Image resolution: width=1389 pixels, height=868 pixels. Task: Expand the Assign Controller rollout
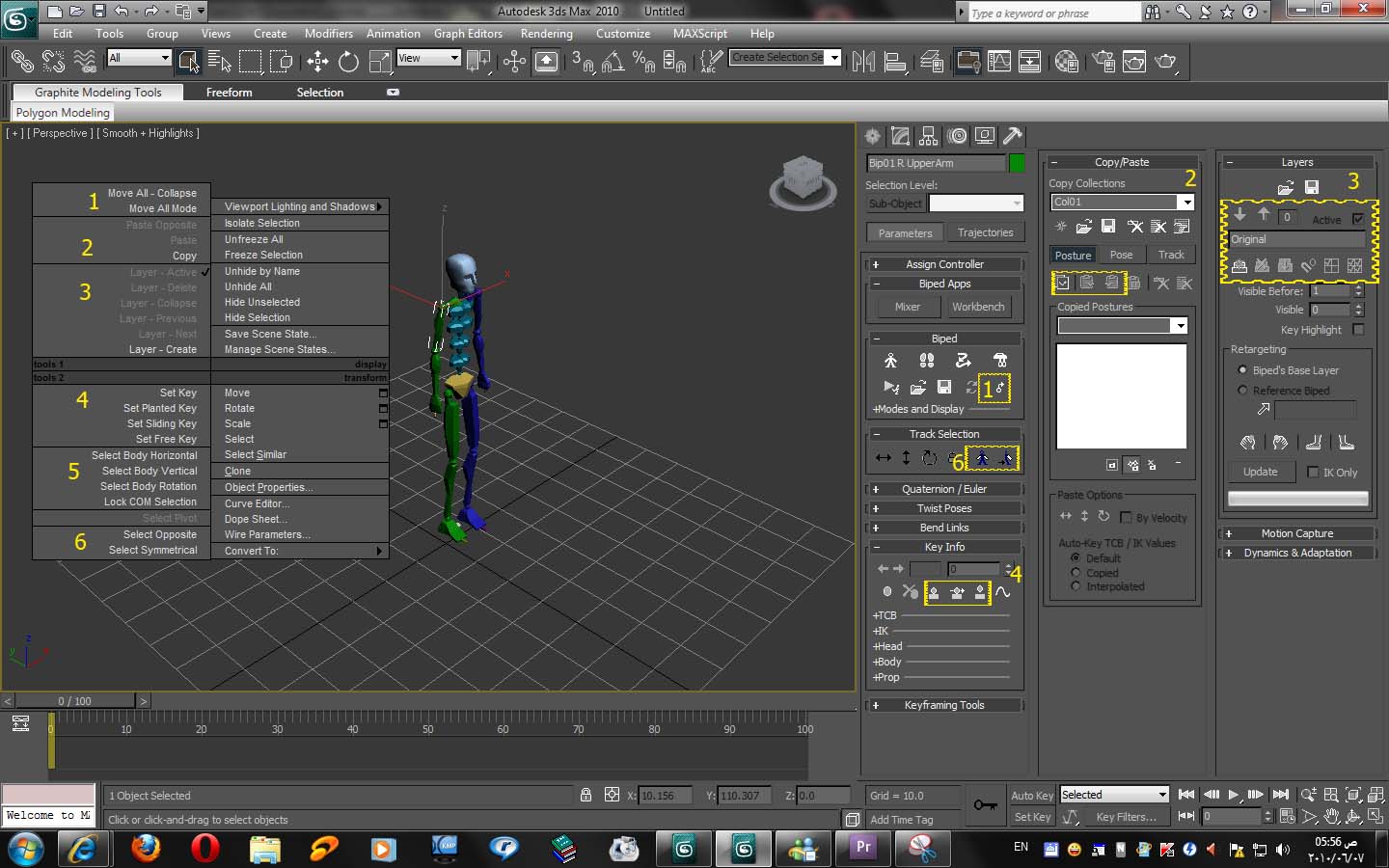tap(944, 264)
